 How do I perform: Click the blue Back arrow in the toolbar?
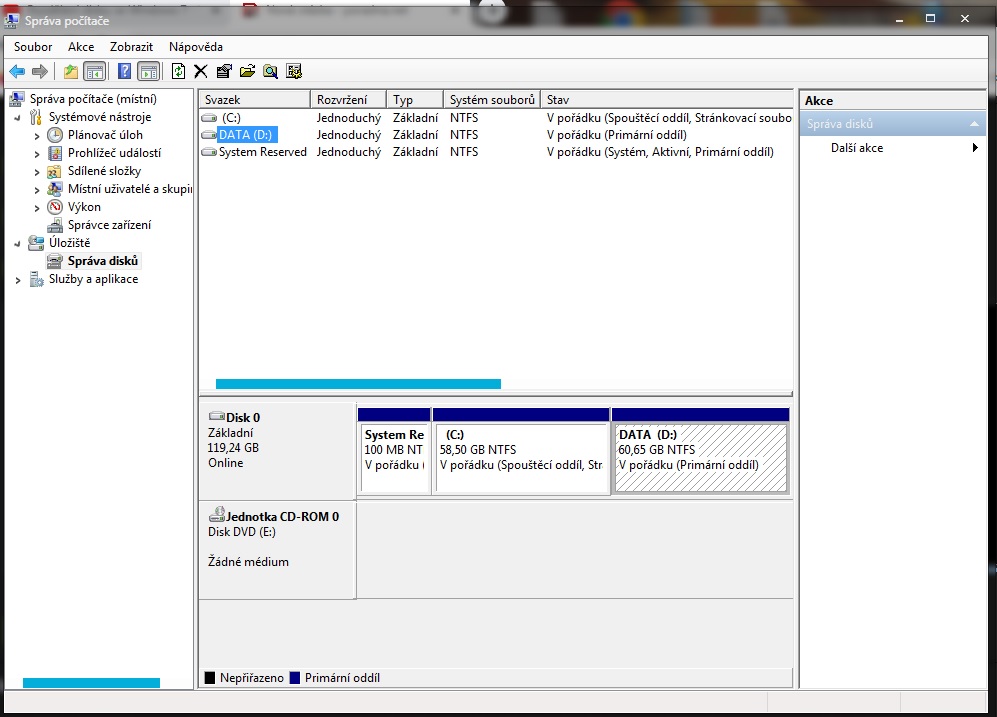tap(17, 71)
